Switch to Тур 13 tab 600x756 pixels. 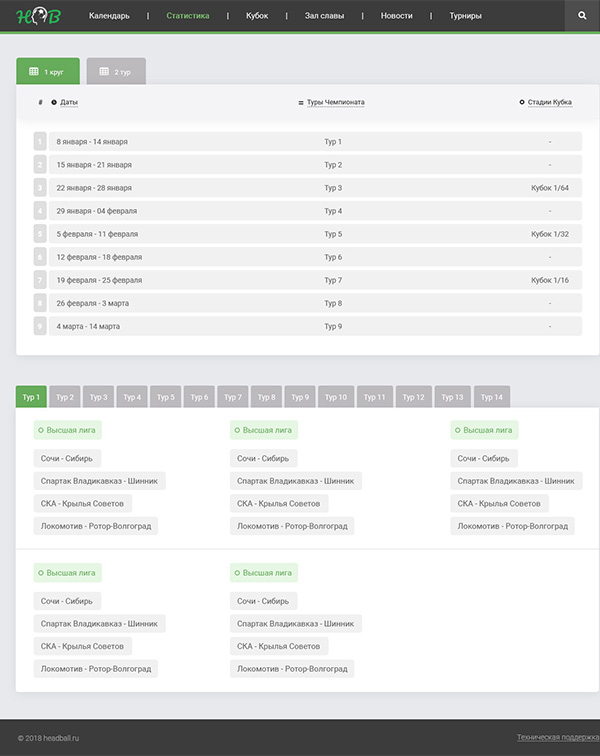(452, 397)
